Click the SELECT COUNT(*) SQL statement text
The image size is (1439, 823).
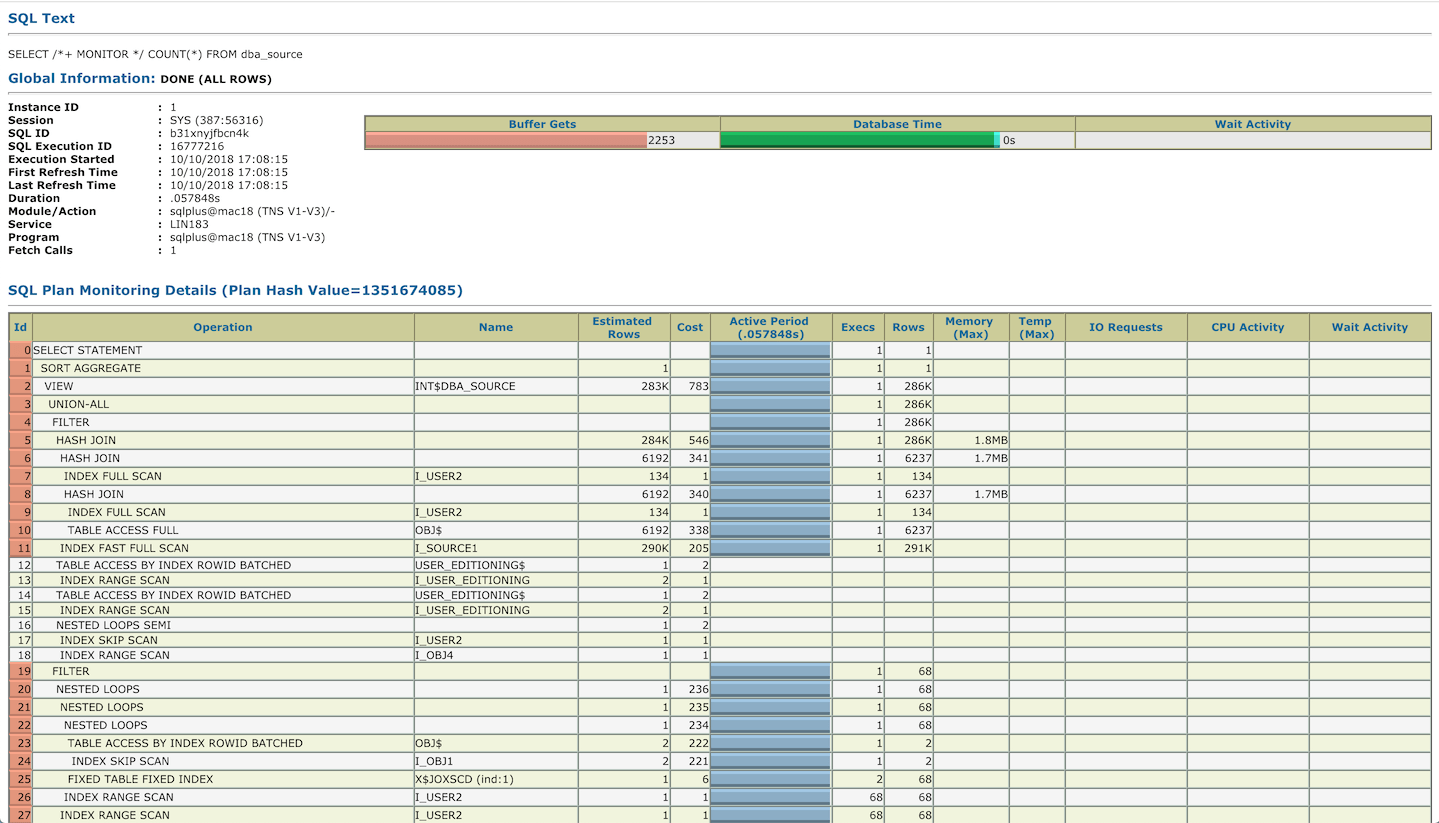click(x=155, y=54)
